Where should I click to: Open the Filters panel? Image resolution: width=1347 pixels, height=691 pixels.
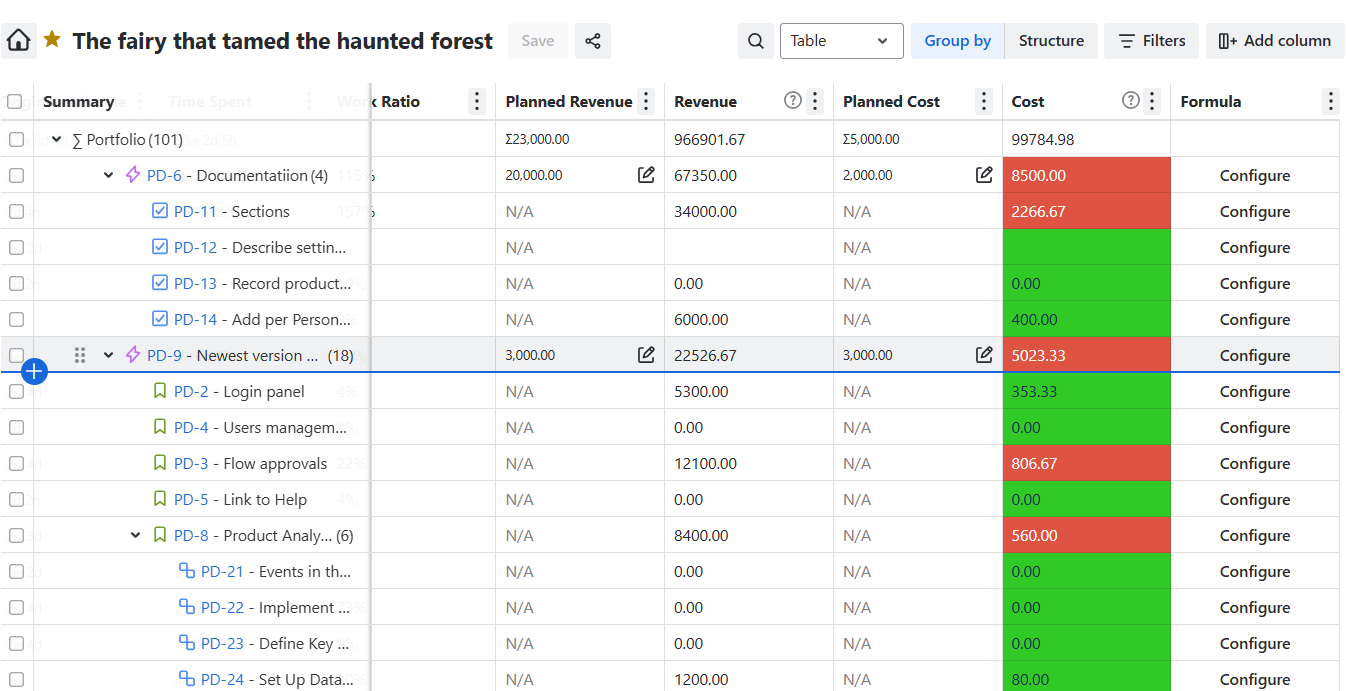1151,41
